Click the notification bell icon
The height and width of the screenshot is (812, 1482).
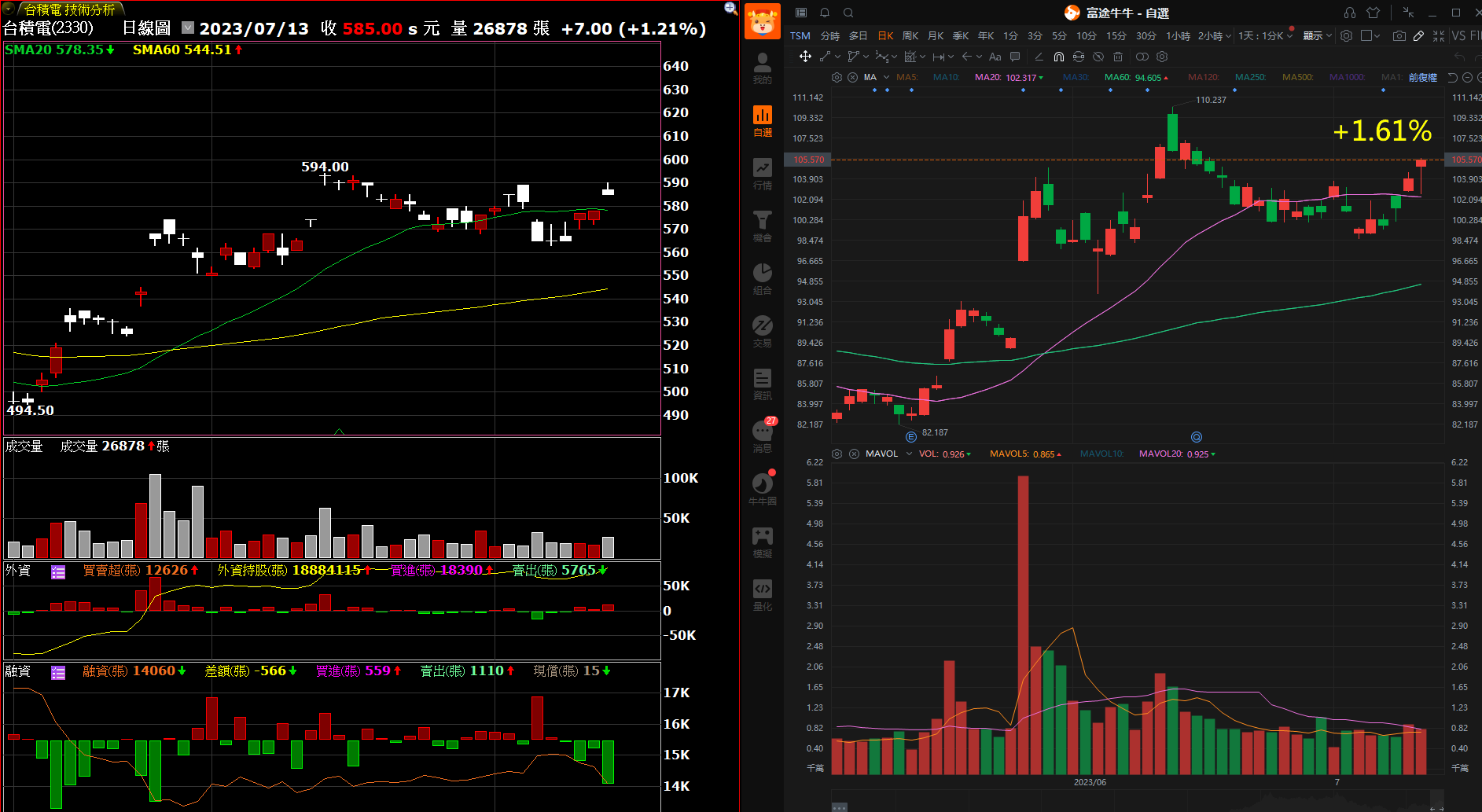(825, 13)
